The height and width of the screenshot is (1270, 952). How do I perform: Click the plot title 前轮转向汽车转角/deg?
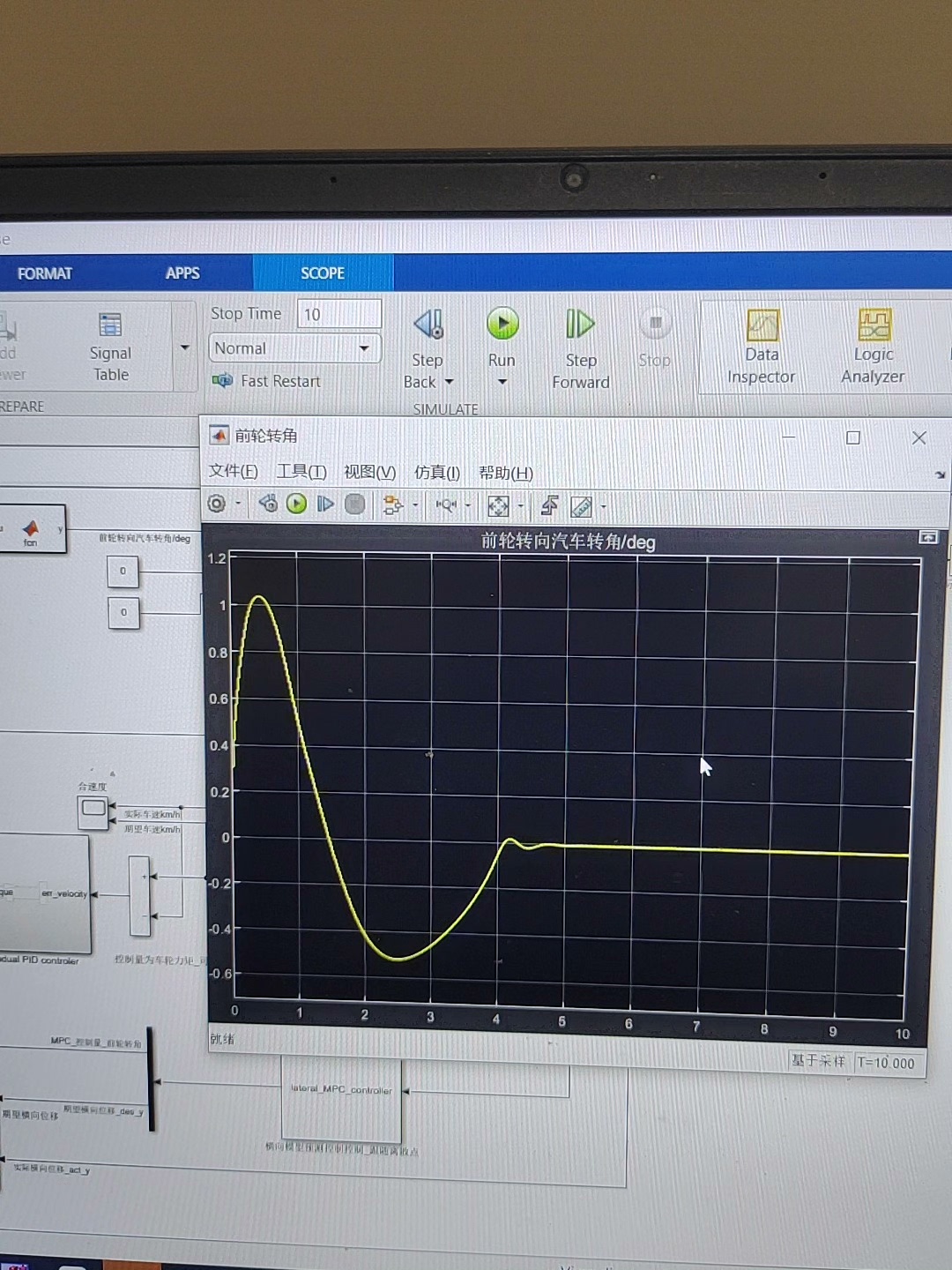click(x=568, y=541)
